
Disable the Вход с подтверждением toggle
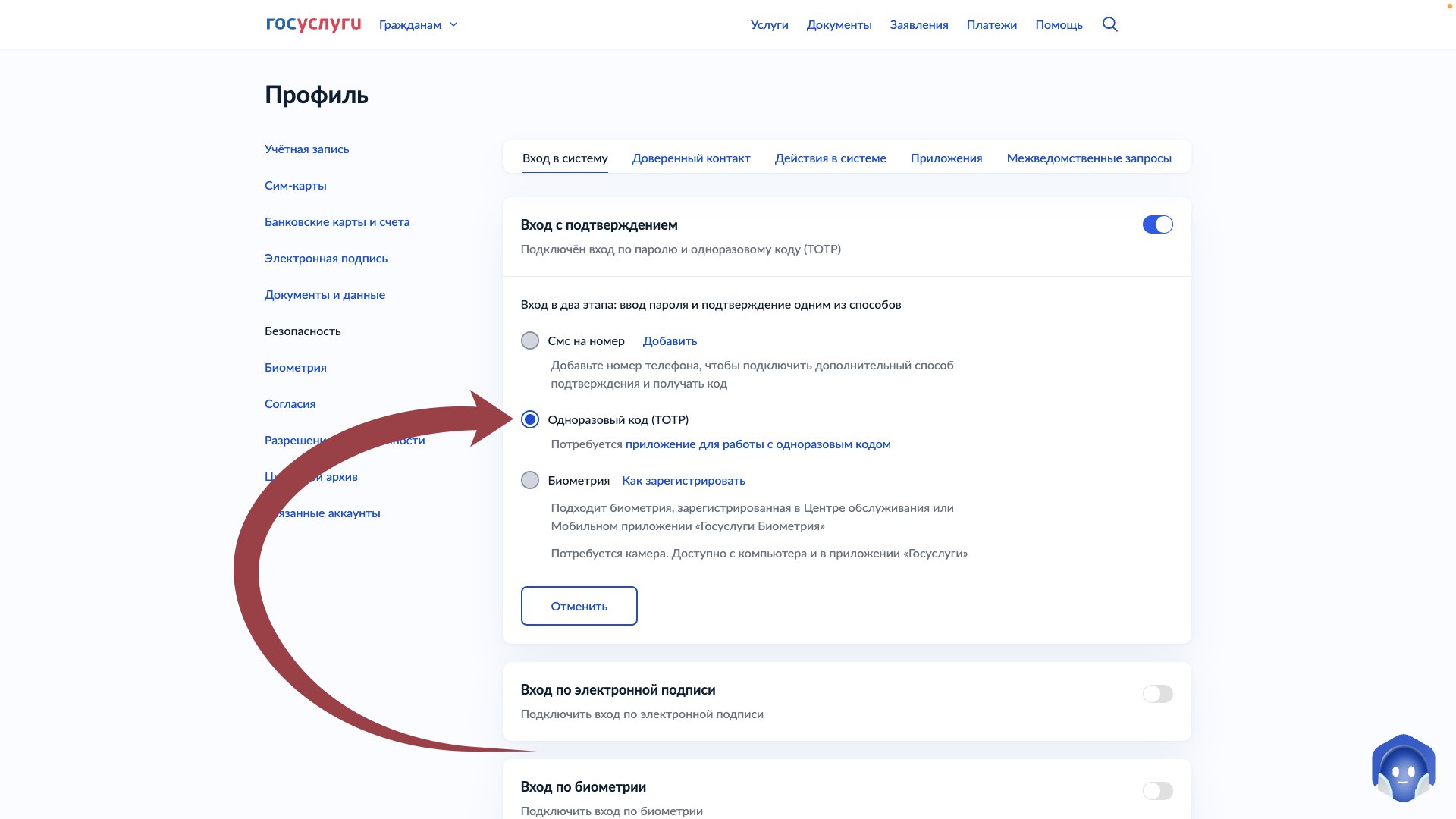[x=1157, y=224]
